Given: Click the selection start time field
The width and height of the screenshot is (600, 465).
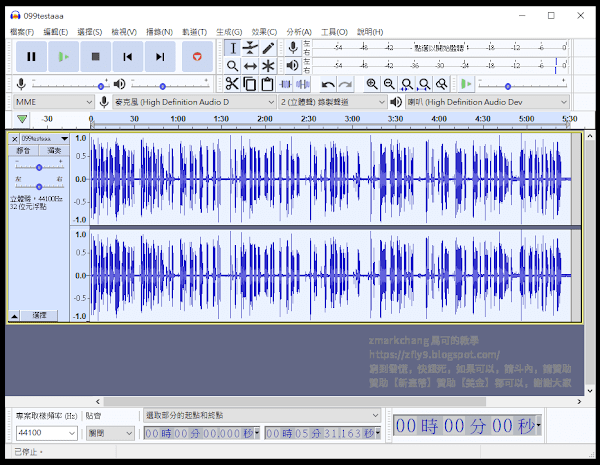Looking at the screenshot, I should click(202, 433).
